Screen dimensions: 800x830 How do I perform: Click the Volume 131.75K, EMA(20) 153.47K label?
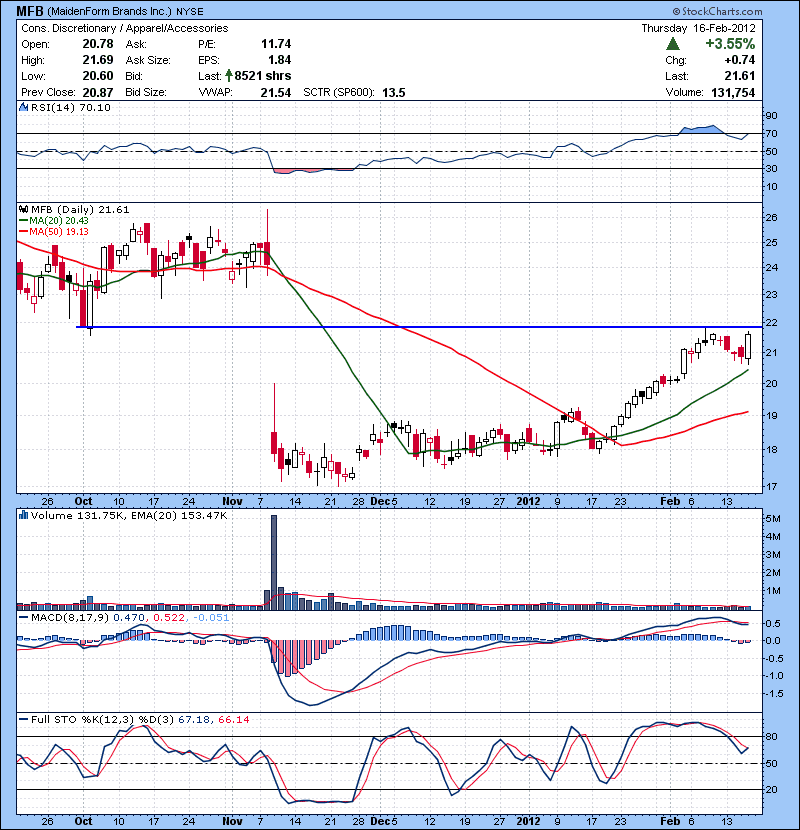pos(129,516)
